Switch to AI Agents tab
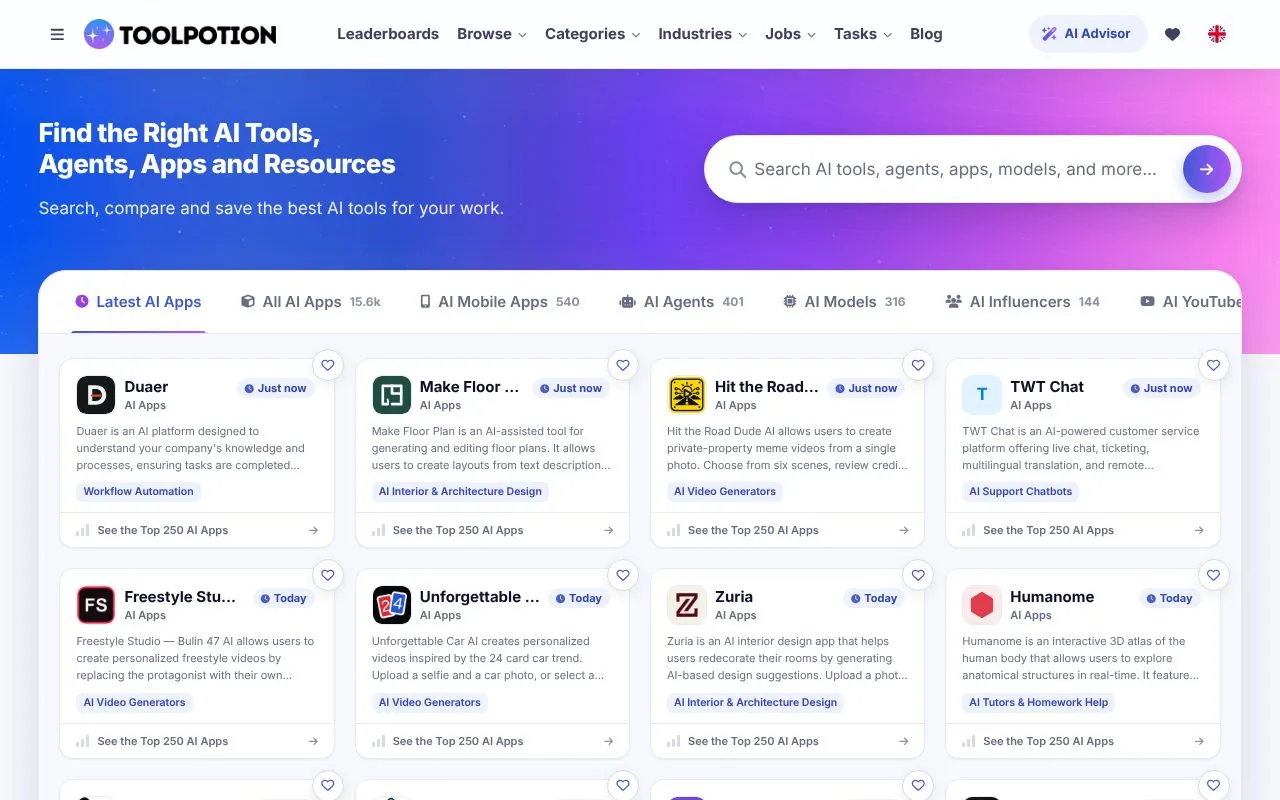Viewport: 1280px width, 800px height. 682,302
